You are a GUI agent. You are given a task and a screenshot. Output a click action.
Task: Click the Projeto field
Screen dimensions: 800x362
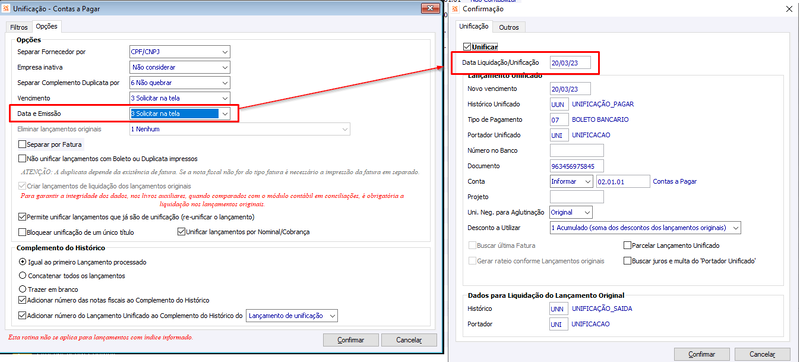pos(577,197)
